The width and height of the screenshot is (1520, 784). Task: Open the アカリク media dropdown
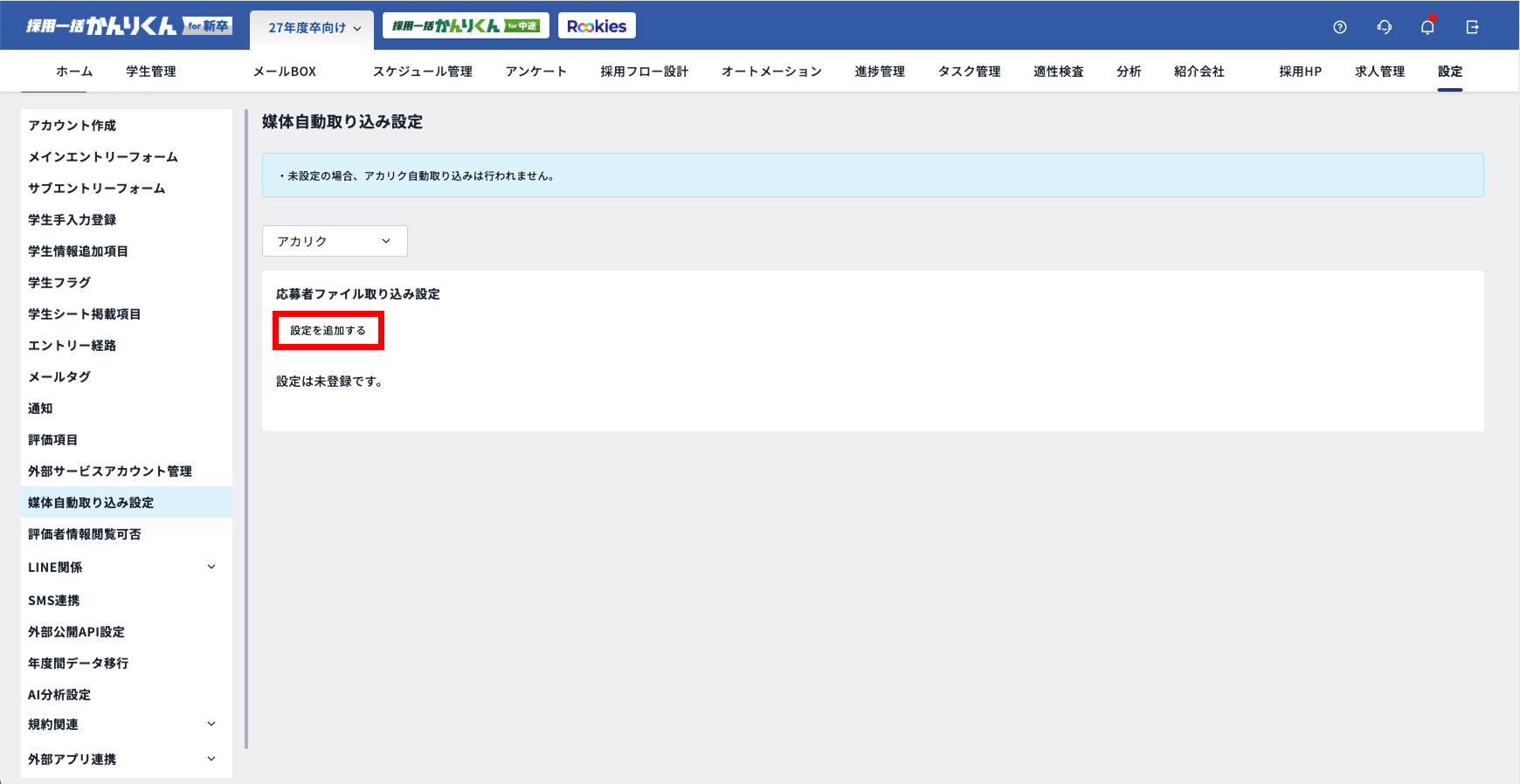click(335, 241)
